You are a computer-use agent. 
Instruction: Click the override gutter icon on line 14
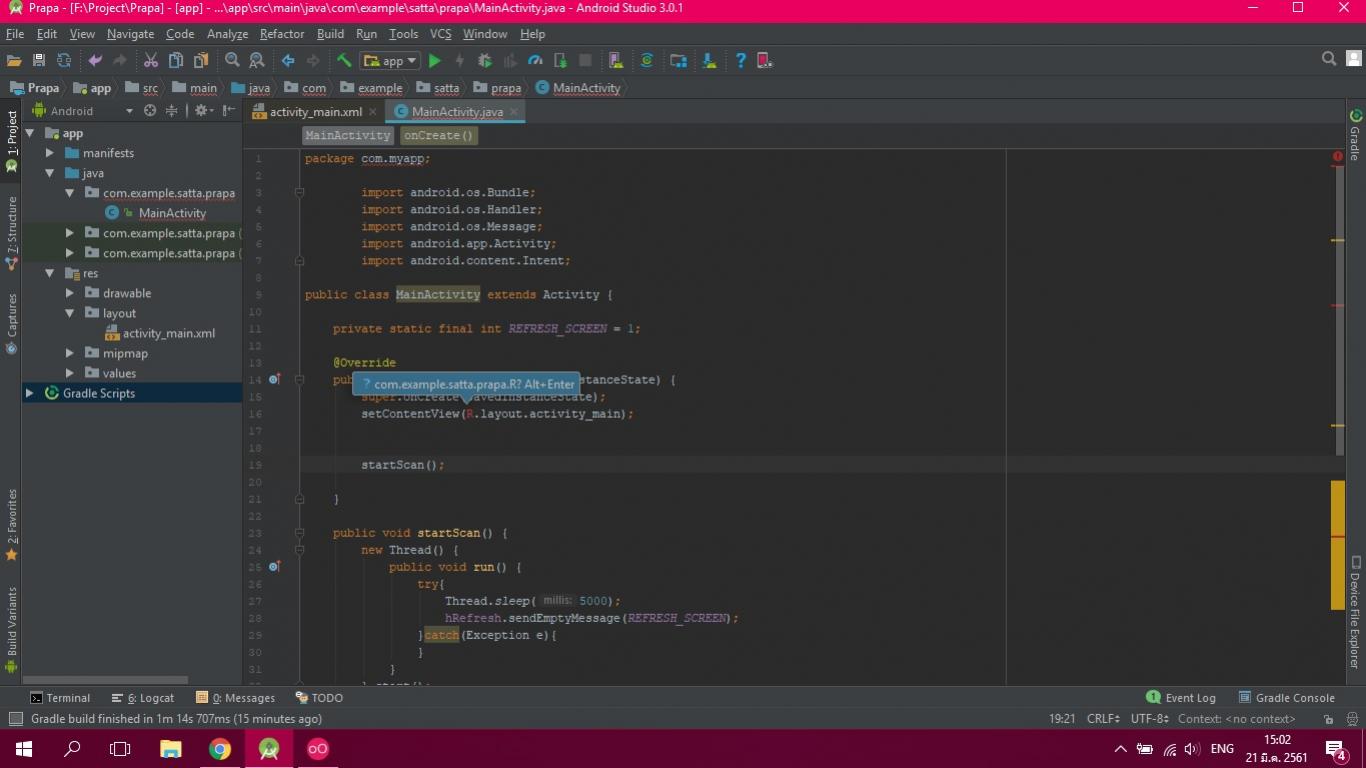274,380
